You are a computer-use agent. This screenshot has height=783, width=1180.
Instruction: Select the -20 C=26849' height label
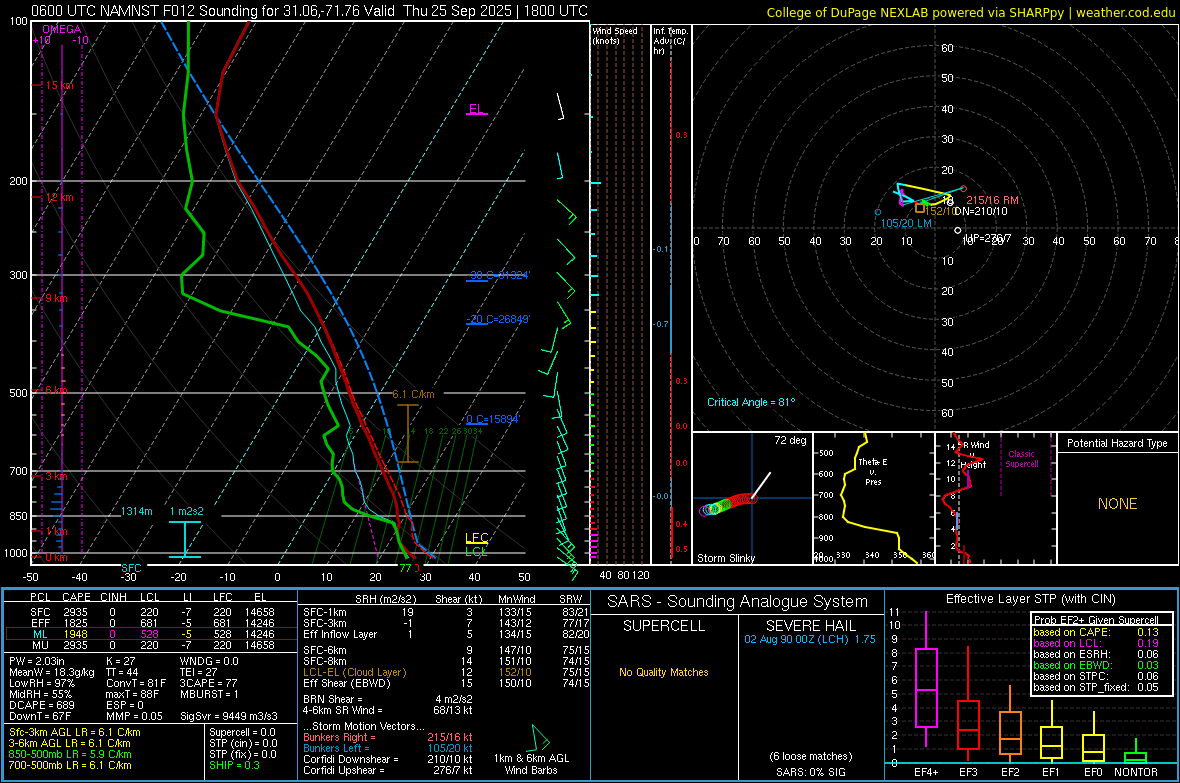pos(499,319)
